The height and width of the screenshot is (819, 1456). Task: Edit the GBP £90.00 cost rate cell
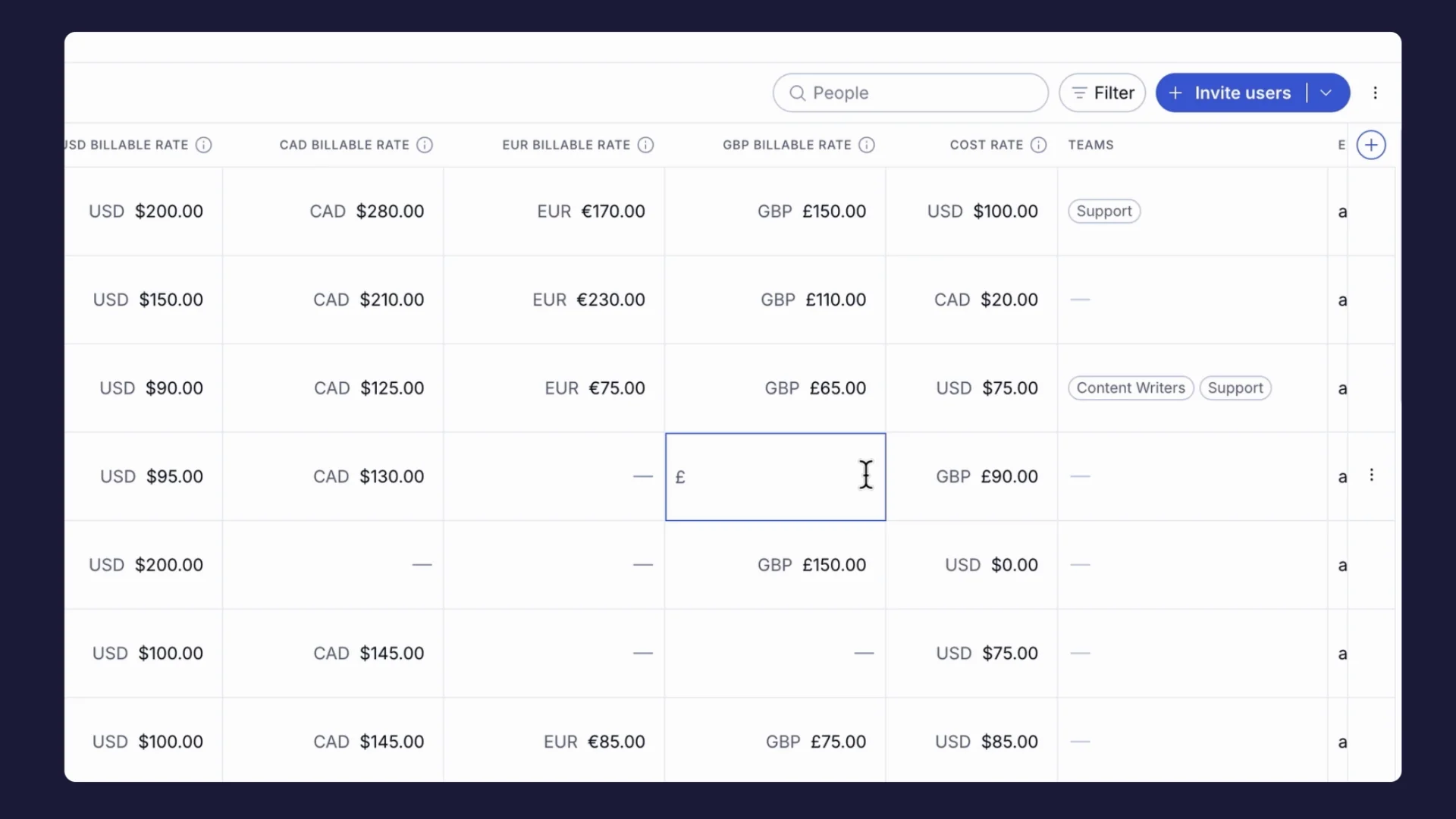[987, 477]
